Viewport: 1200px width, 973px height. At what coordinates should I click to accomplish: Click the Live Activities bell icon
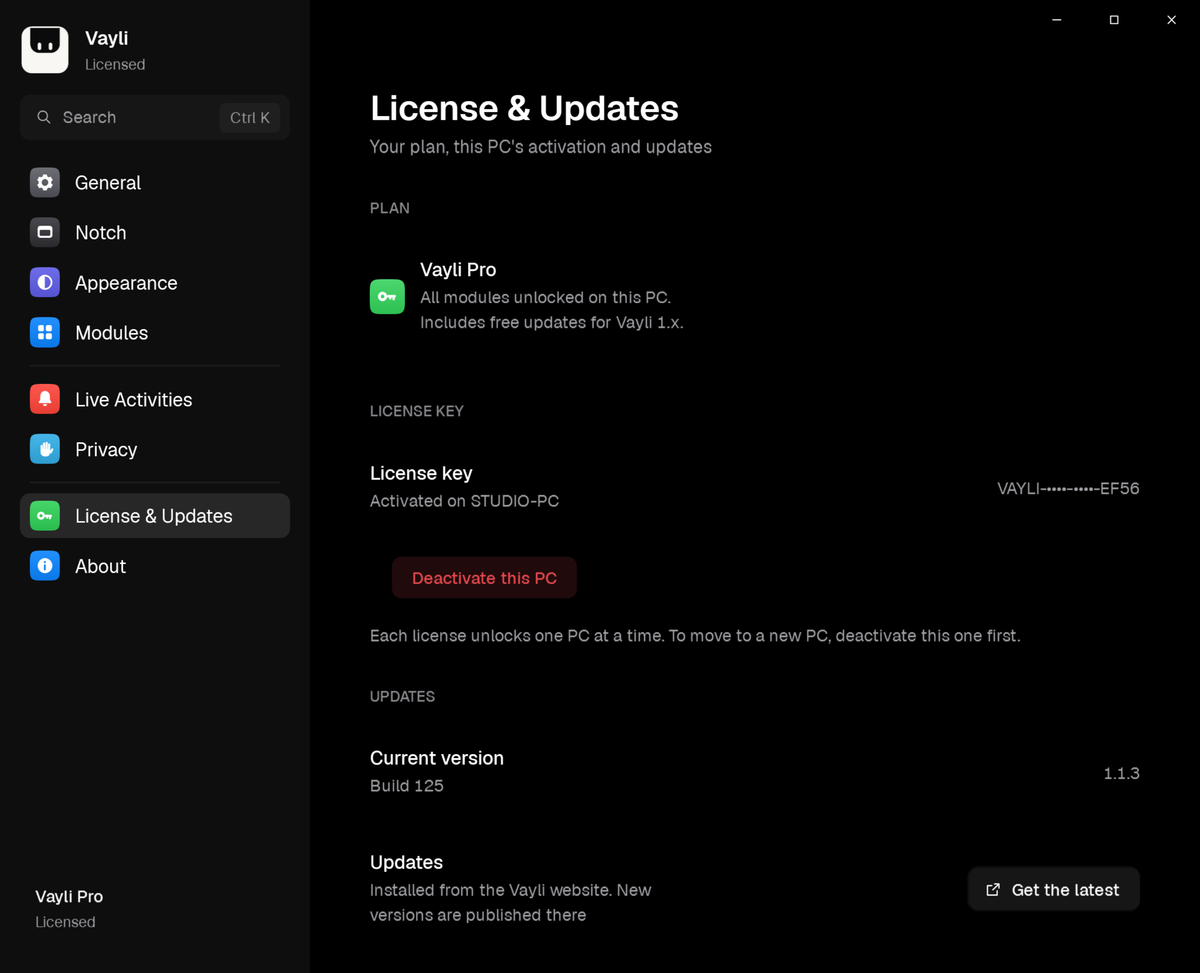tap(45, 399)
